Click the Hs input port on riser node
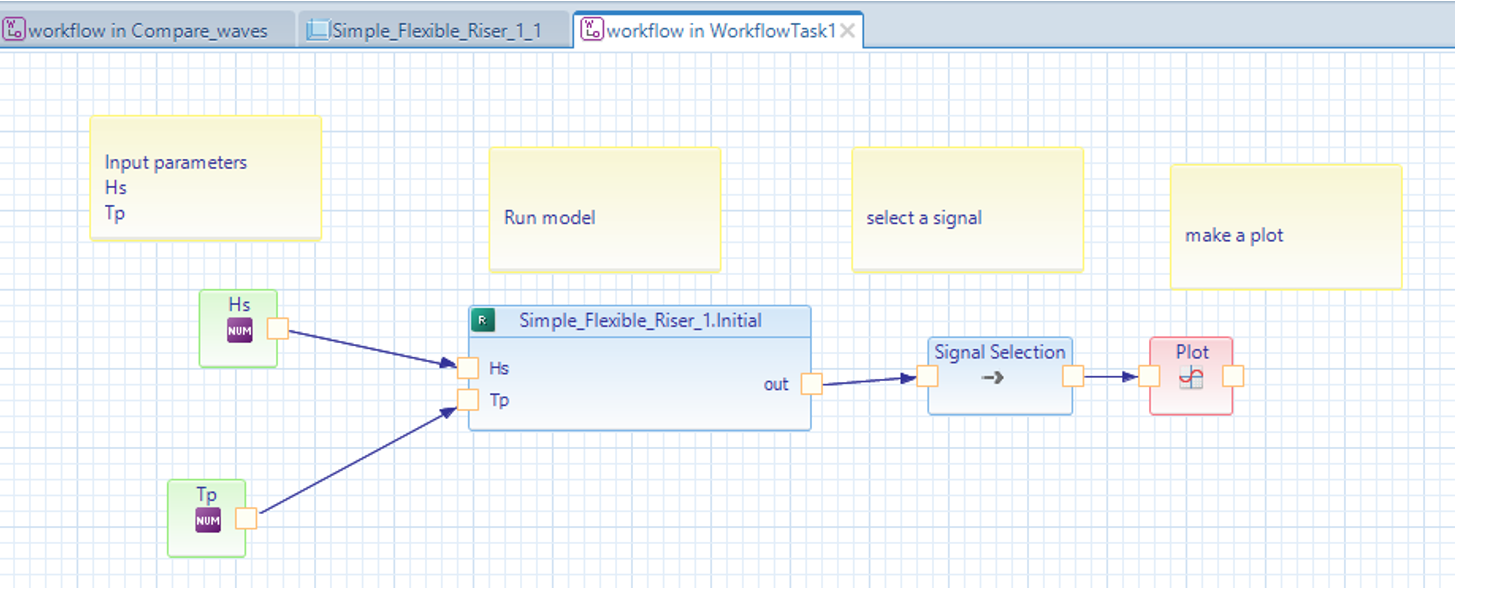Screen dimensions: 1493x598 [x=467, y=368]
